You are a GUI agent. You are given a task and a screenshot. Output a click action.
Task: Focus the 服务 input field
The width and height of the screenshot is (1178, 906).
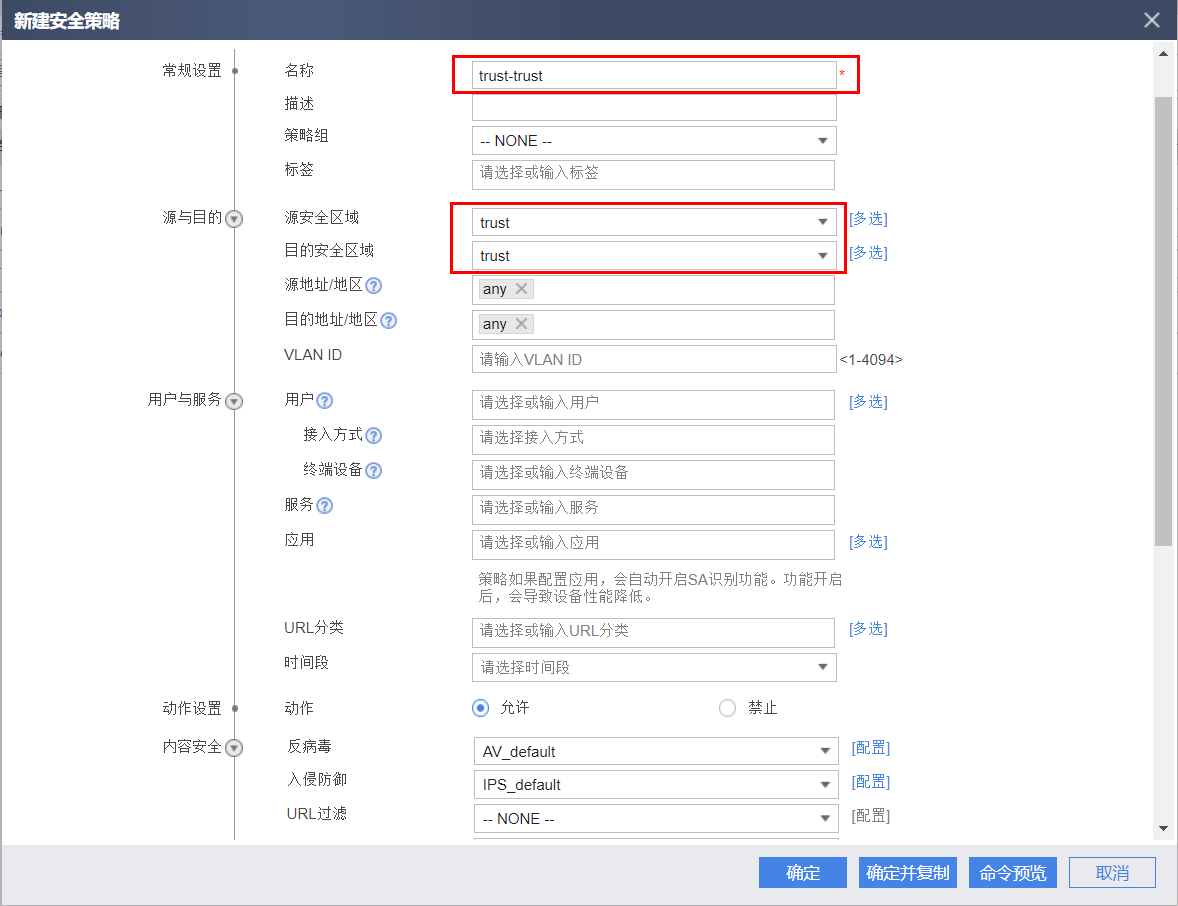(x=653, y=509)
